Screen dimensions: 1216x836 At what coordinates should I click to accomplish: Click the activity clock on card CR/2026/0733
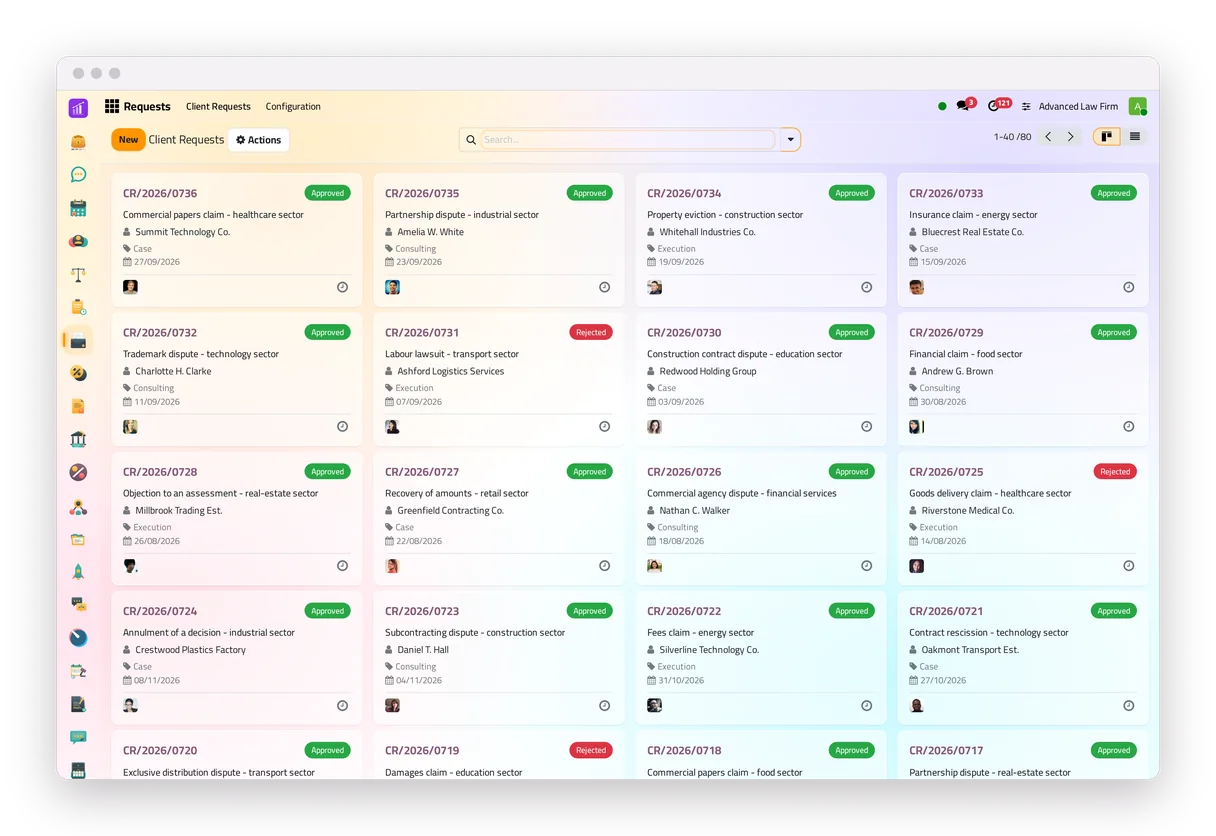(1128, 287)
